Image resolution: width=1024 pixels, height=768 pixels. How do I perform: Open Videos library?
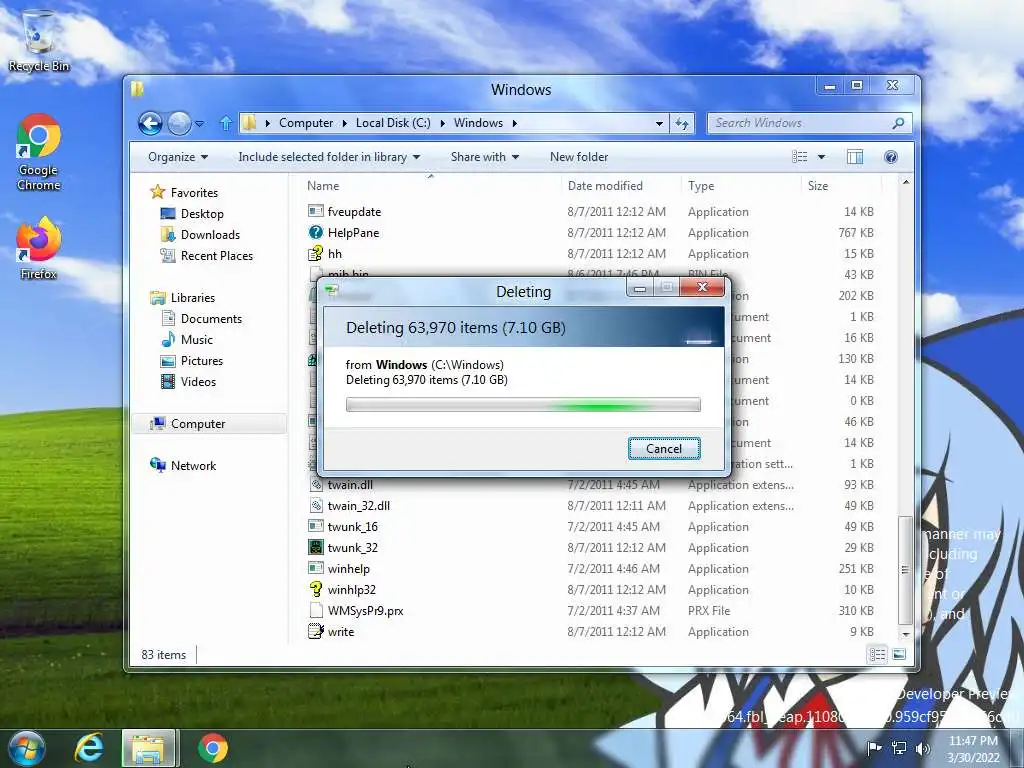(x=189, y=381)
